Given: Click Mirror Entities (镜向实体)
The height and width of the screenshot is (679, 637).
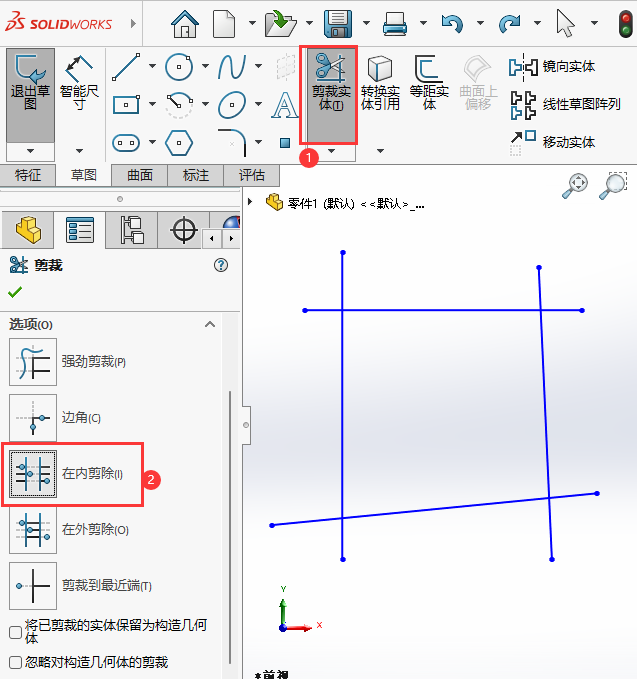Looking at the screenshot, I should coord(552,67).
